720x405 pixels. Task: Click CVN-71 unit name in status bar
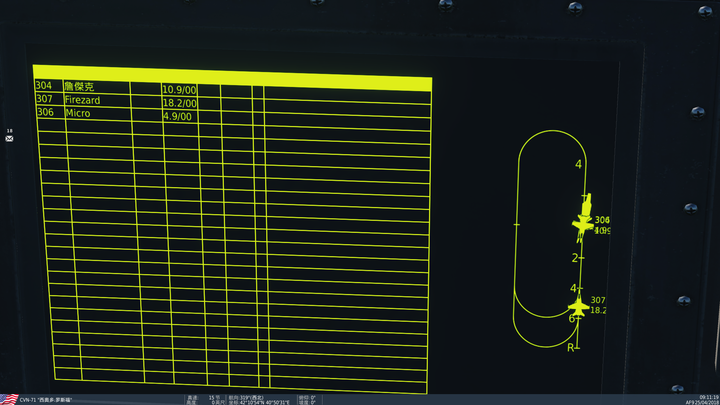click(x=45, y=400)
